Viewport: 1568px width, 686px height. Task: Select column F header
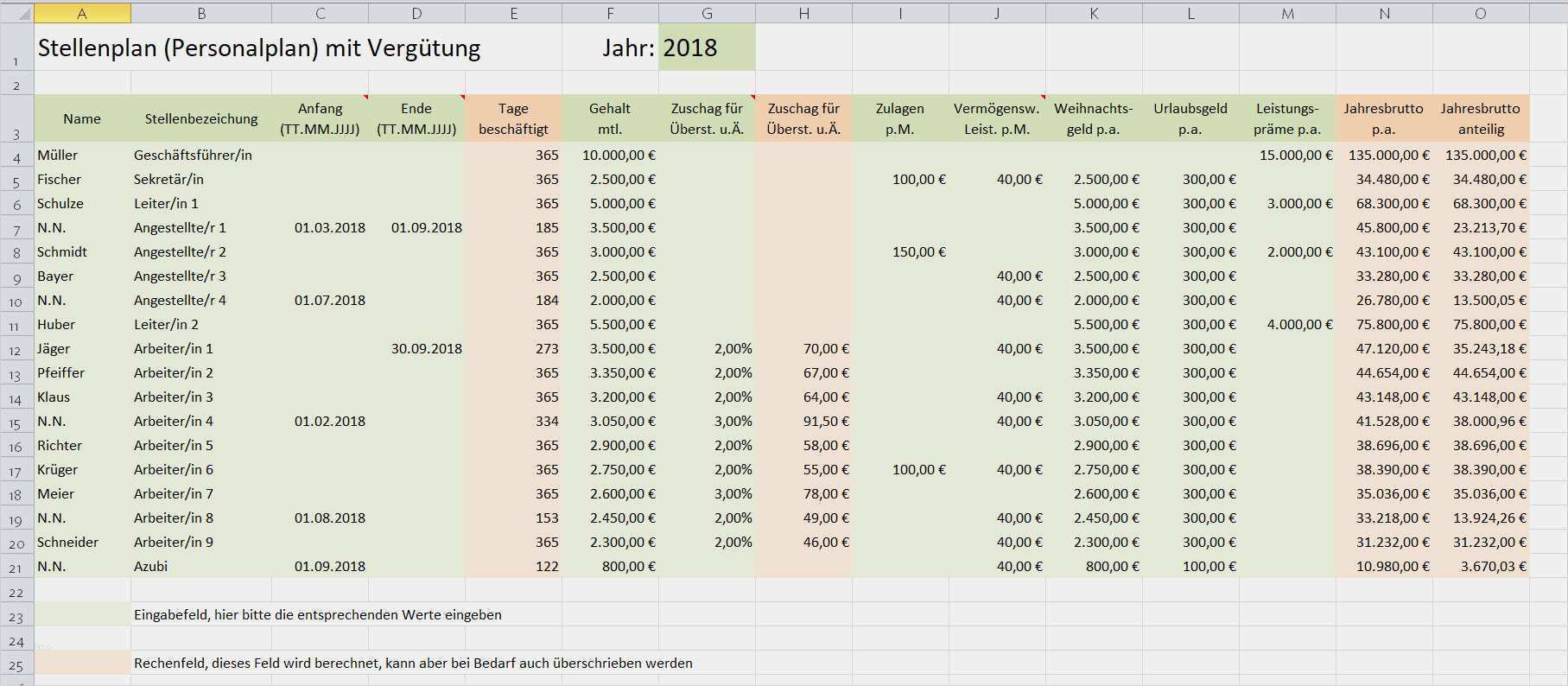click(x=610, y=12)
